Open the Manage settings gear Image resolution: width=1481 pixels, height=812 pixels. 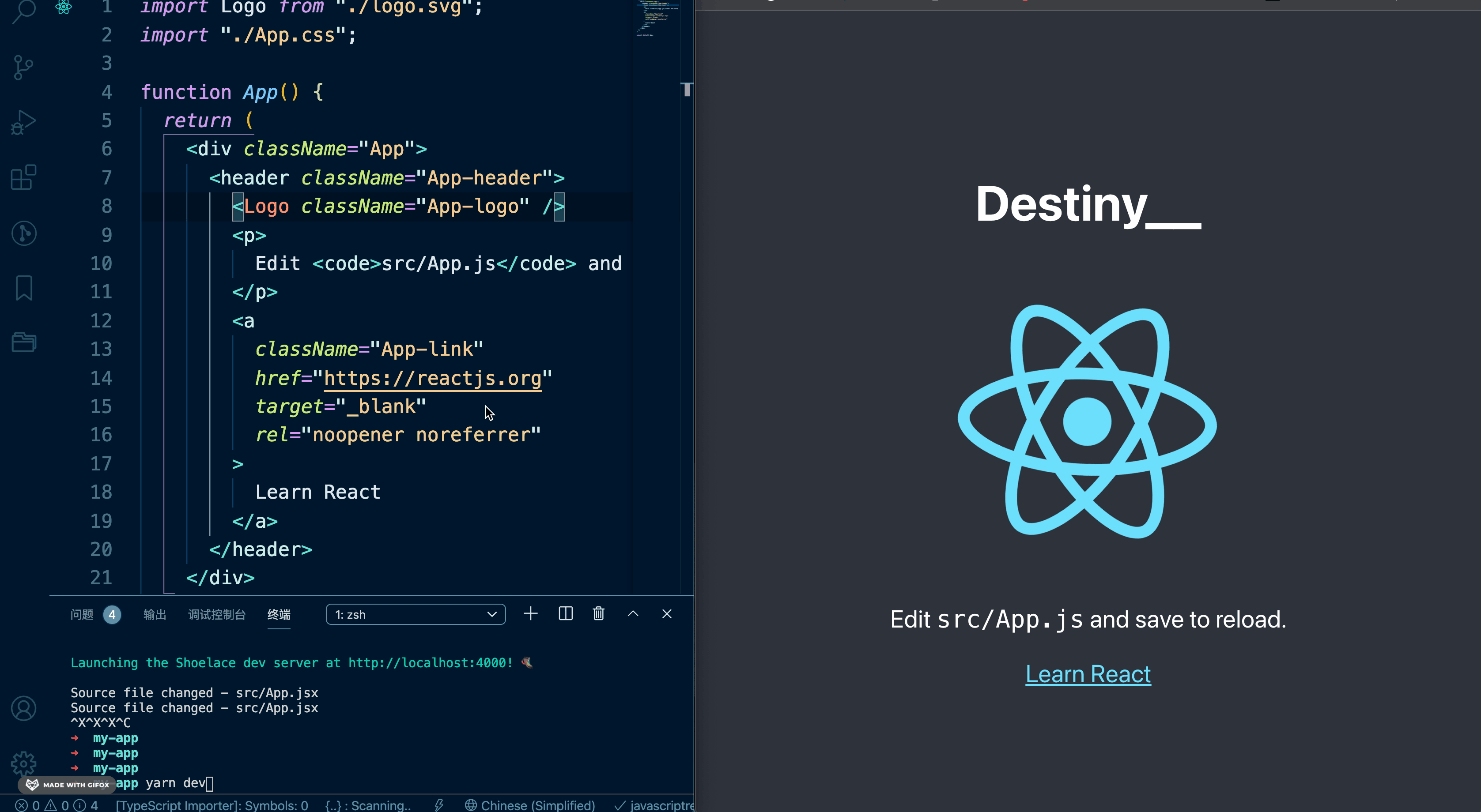[23, 763]
